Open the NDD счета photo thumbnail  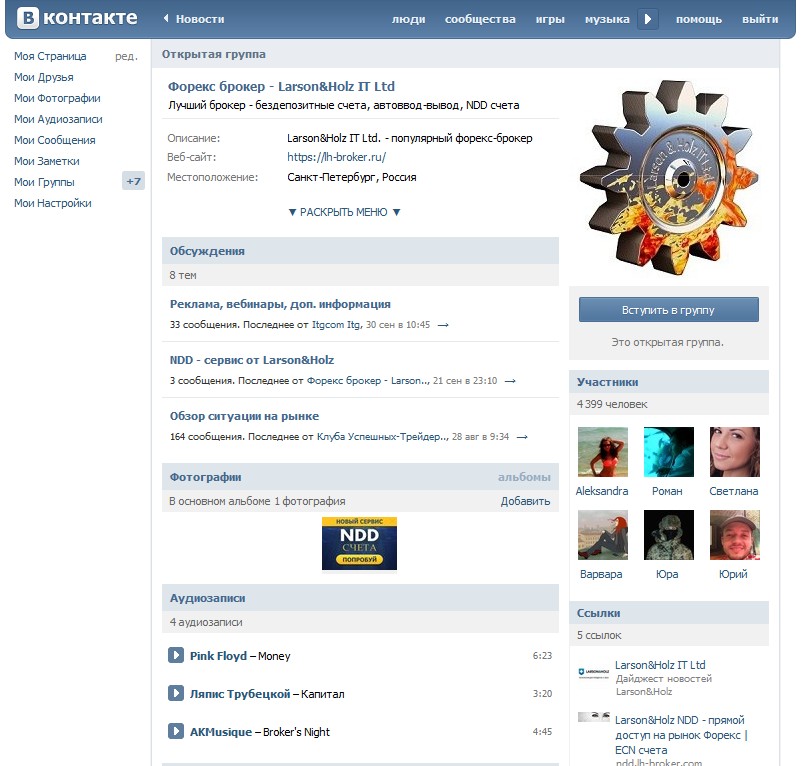pyautogui.click(x=359, y=544)
